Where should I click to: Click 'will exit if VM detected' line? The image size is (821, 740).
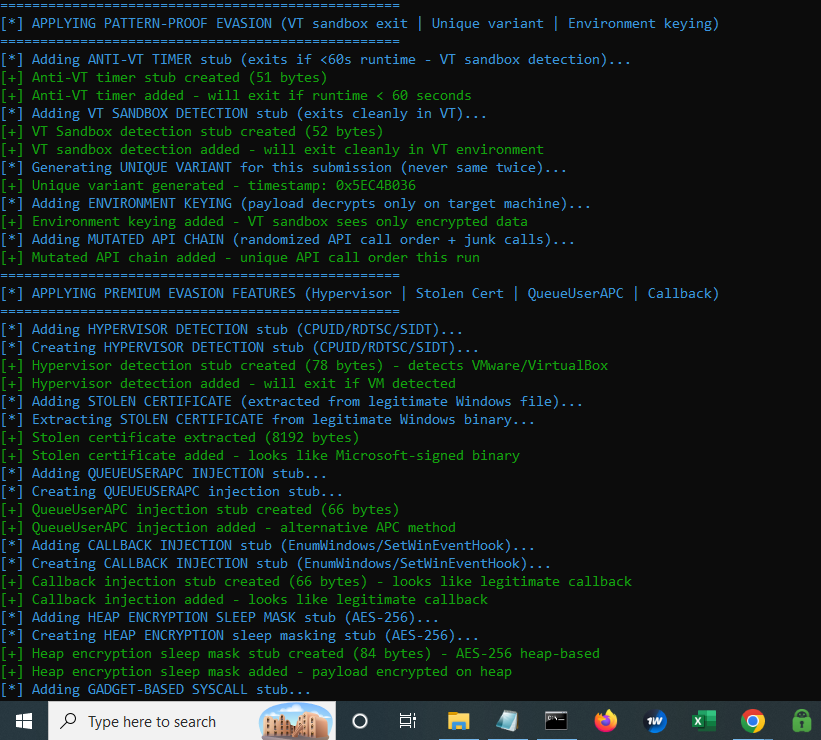point(228,383)
